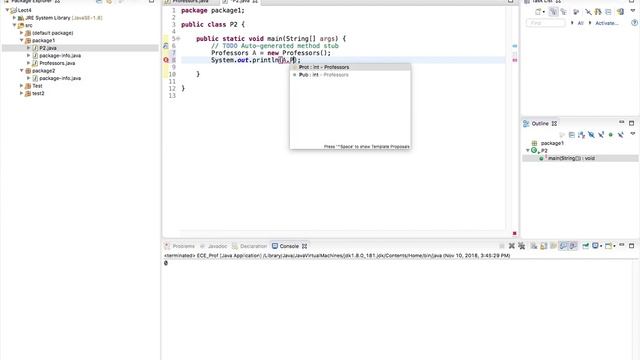Click the New Task icon in Task List
Image resolution: width=640 pixels, height=360 pixels.
[x=538, y=12]
